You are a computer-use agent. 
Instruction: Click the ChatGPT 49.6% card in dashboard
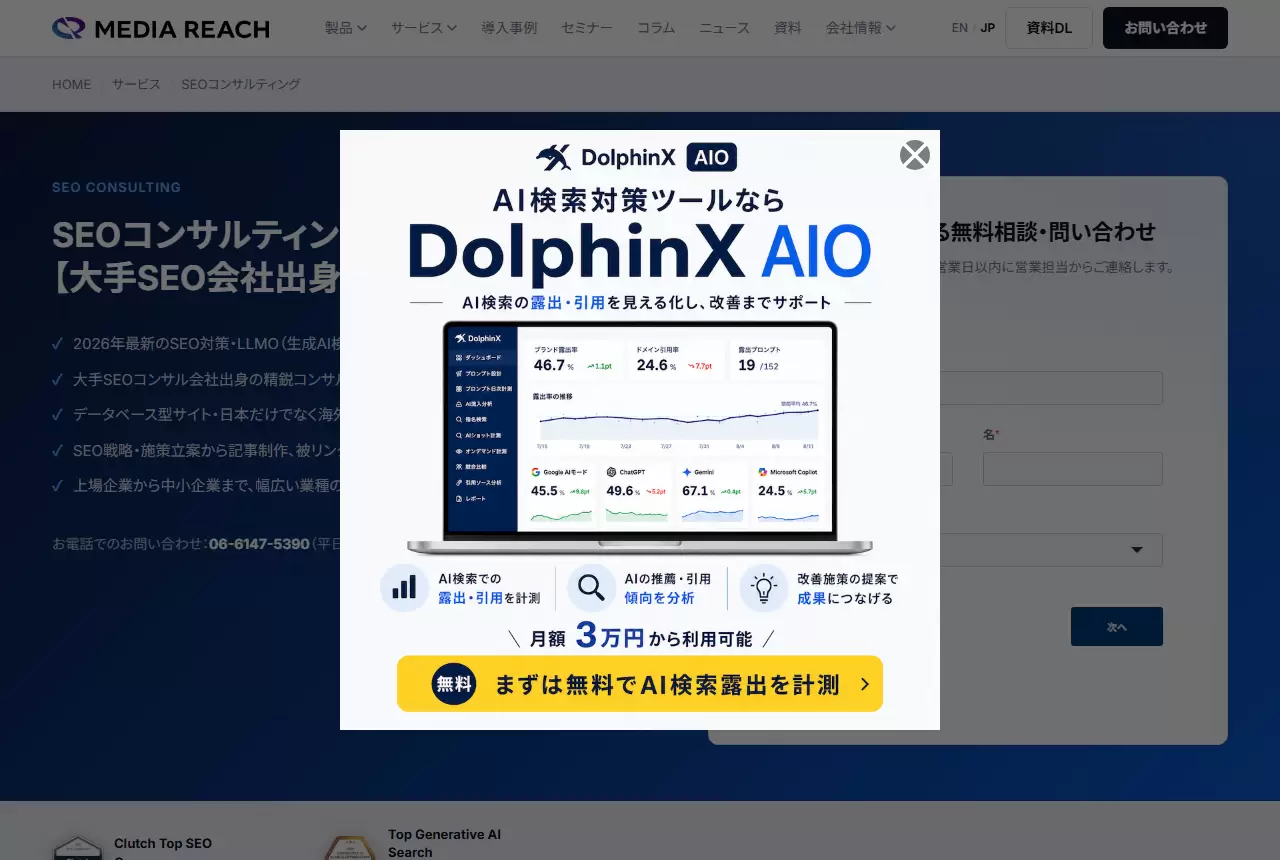coord(636,493)
